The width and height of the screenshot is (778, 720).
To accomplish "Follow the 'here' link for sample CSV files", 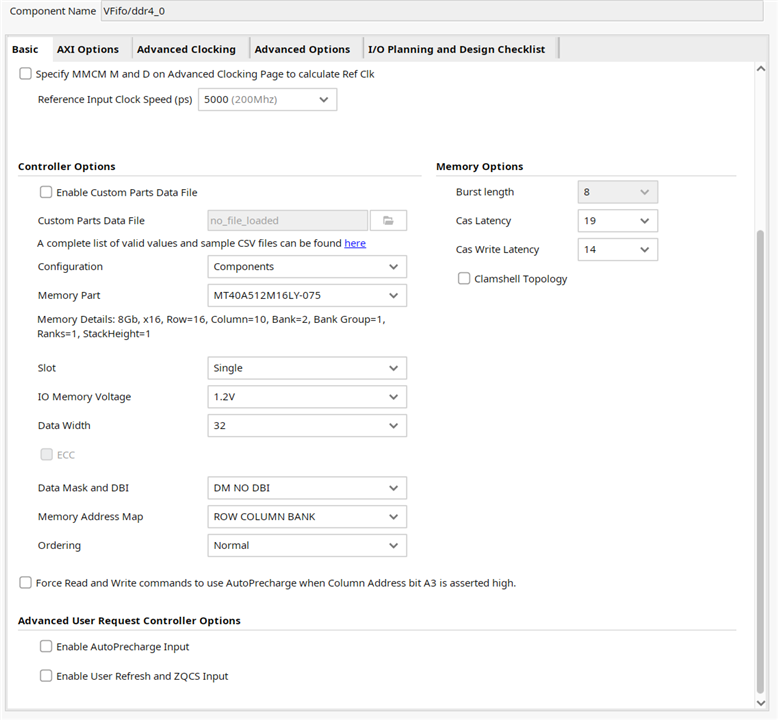I will click(x=355, y=243).
